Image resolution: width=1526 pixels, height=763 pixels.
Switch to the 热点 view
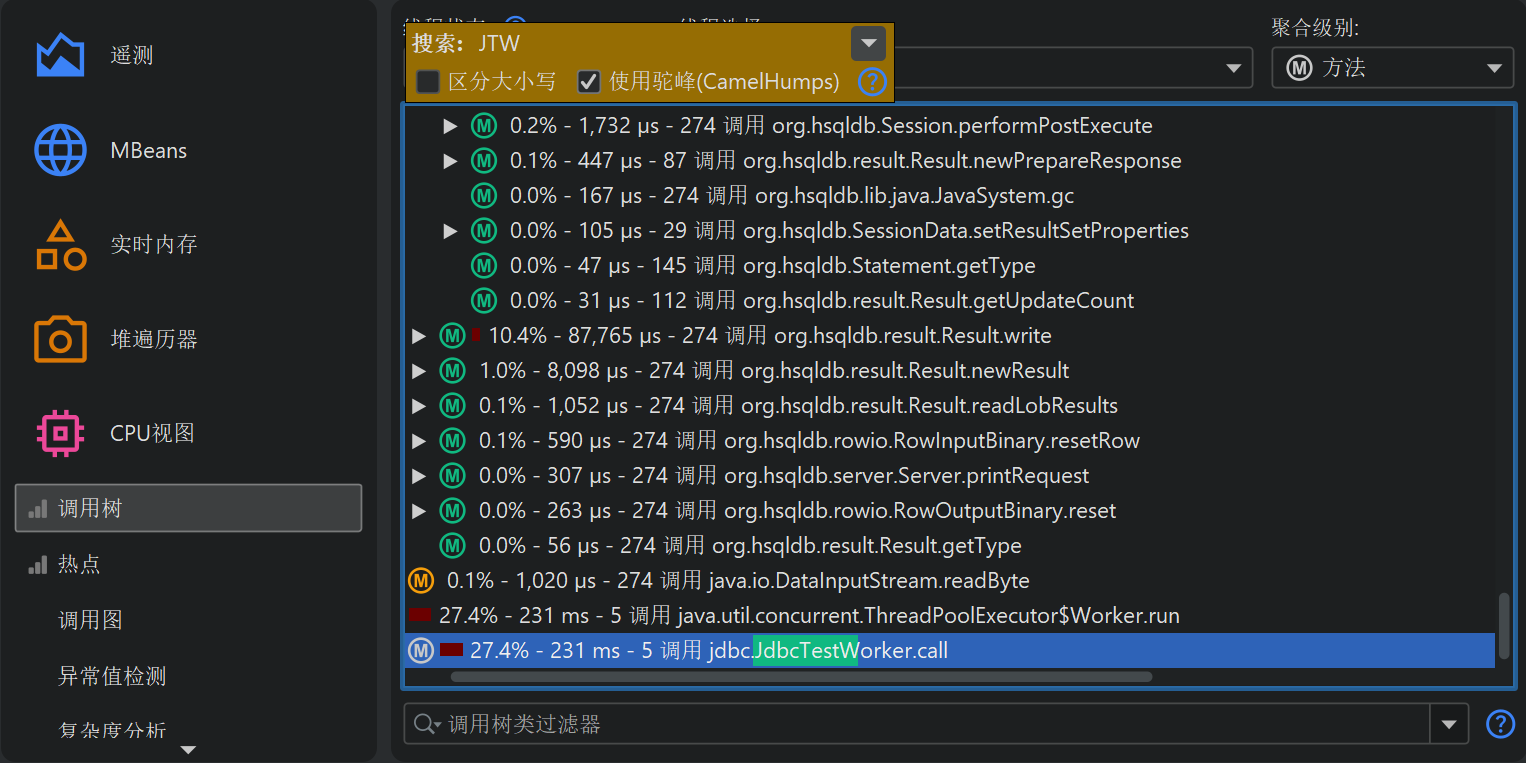79,565
